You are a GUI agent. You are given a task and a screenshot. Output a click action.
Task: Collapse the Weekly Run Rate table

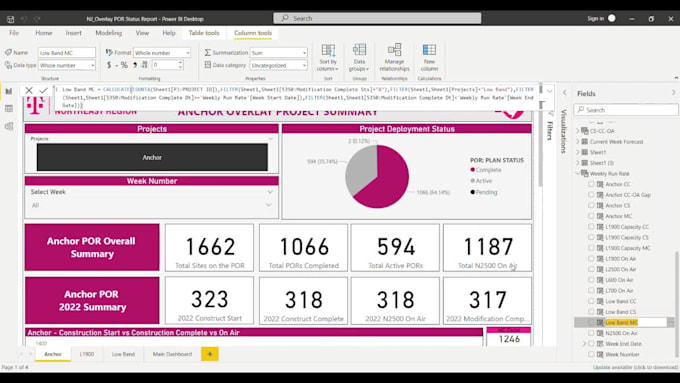point(578,173)
